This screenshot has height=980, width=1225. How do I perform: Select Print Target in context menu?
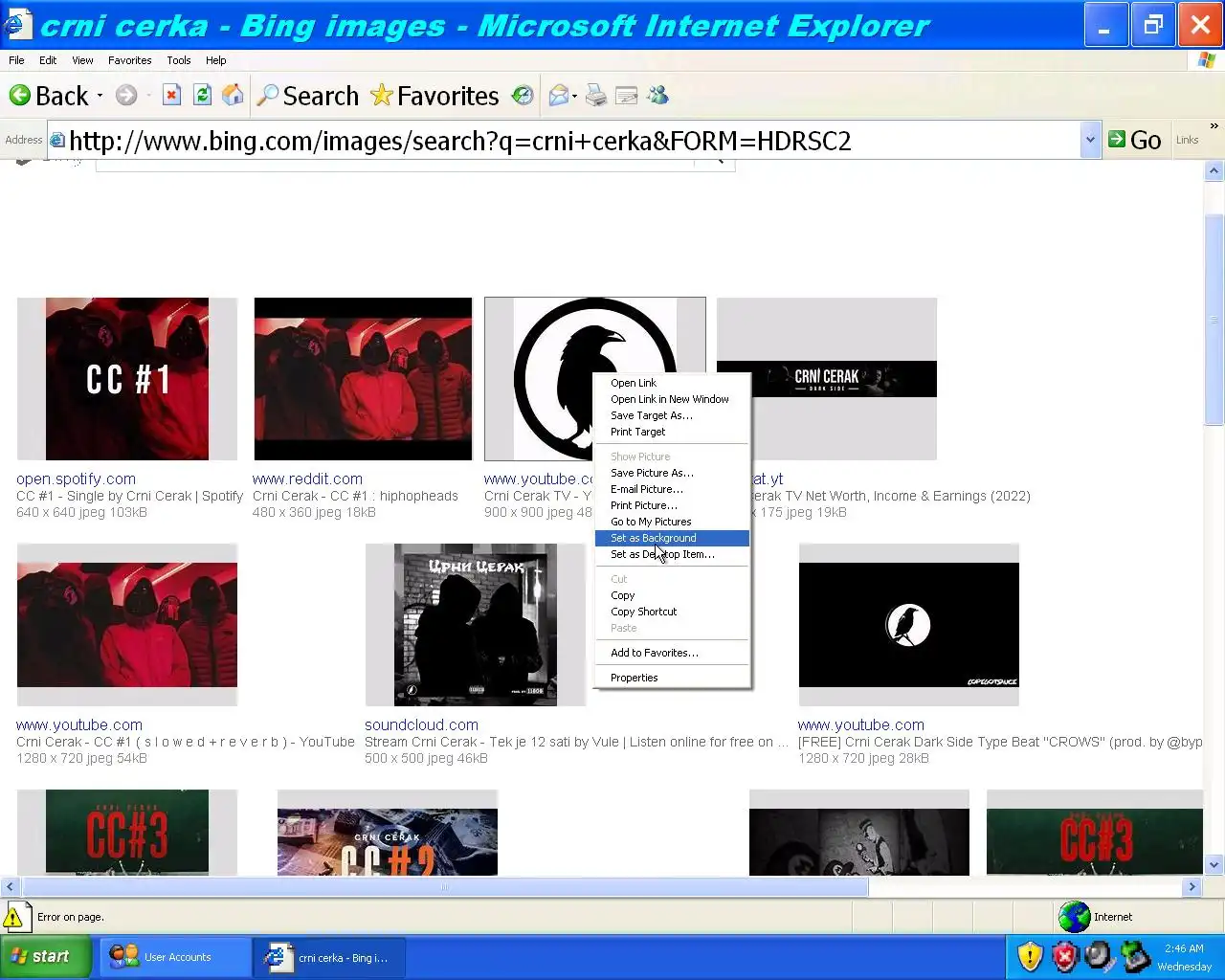tap(672, 432)
